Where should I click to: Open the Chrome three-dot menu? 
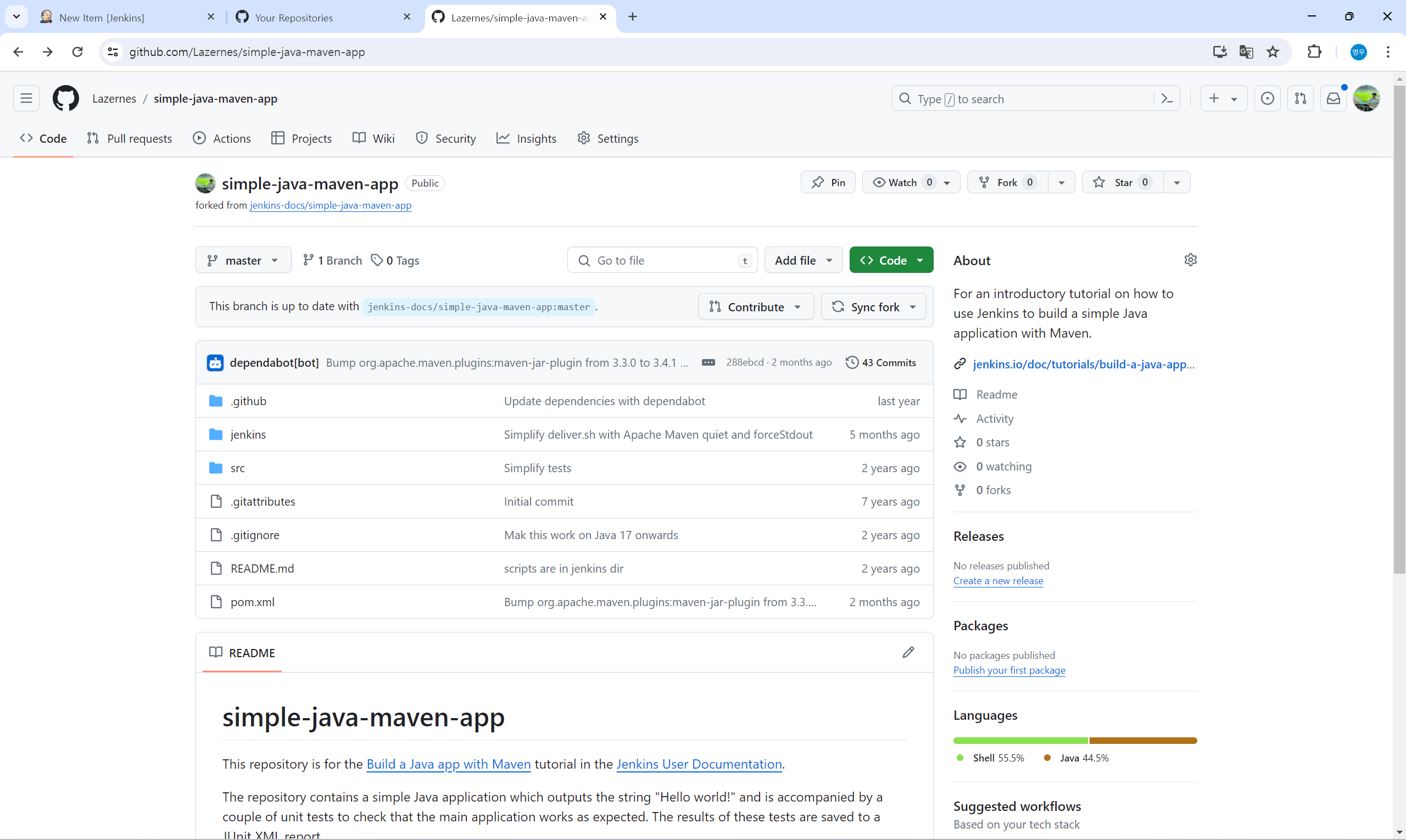pos(1388,52)
